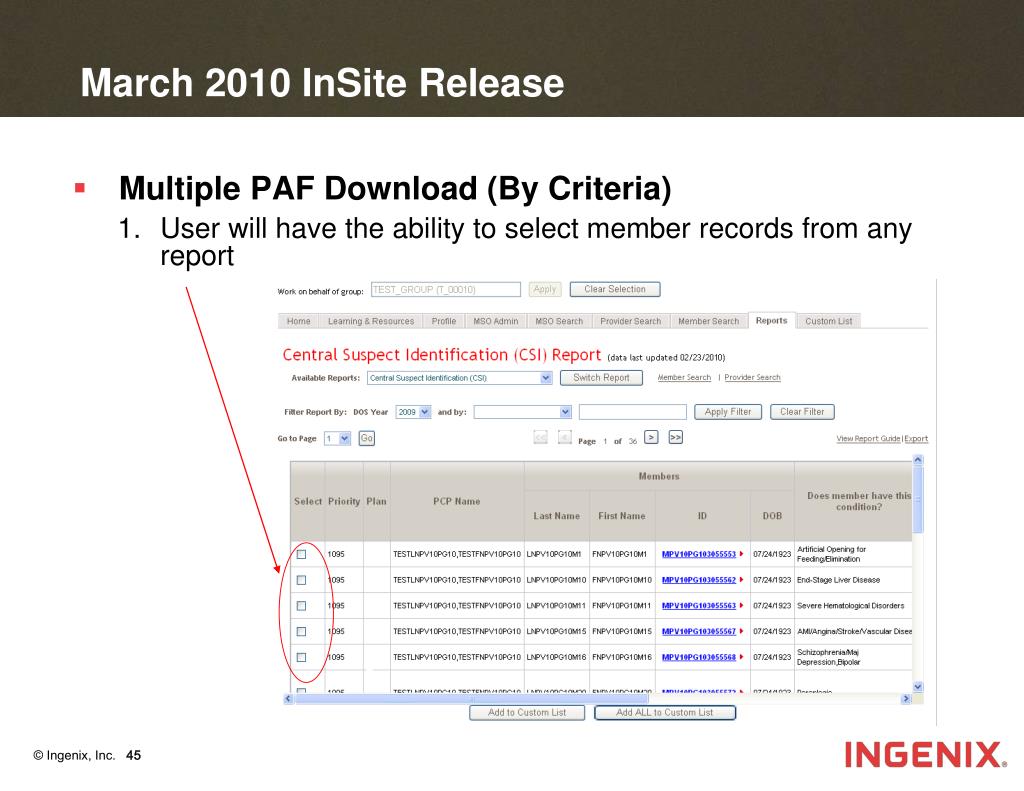Open member ID link MPV10PG103055568
The image size is (1024, 791).
699,657
